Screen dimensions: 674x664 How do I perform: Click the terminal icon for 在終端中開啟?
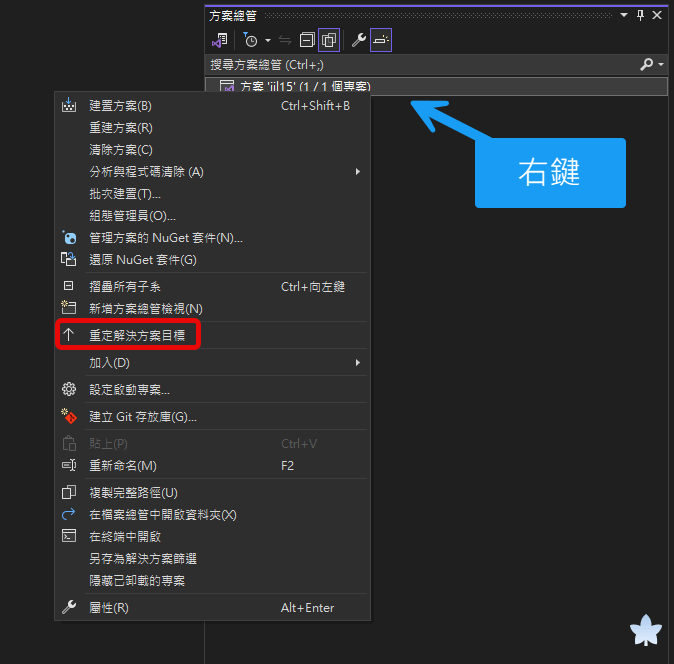pyautogui.click(x=69, y=536)
